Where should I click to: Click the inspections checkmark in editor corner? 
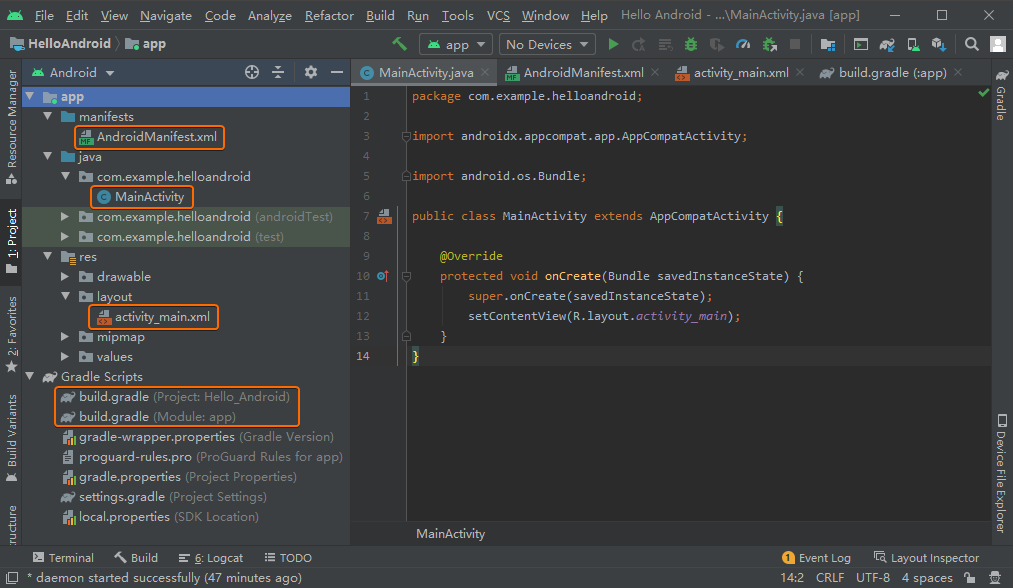pos(983,93)
